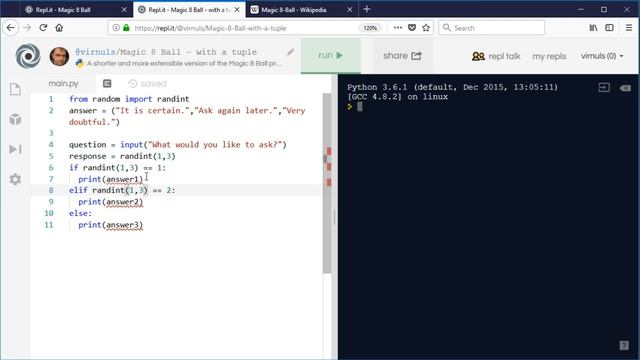The height and width of the screenshot is (360, 640).
Task: Clear the console with the clear icon
Action: tap(625, 88)
